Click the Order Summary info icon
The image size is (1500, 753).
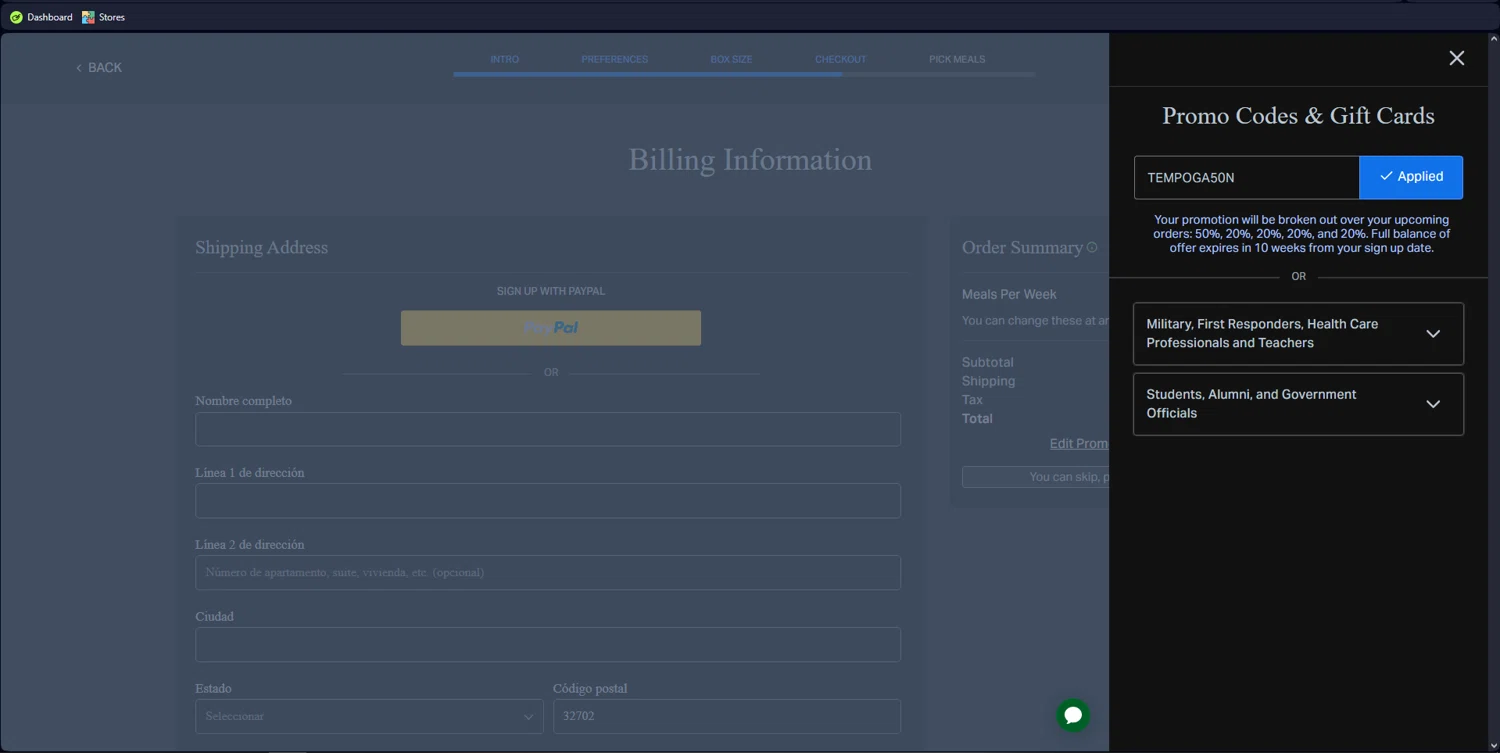(1092, 247)
